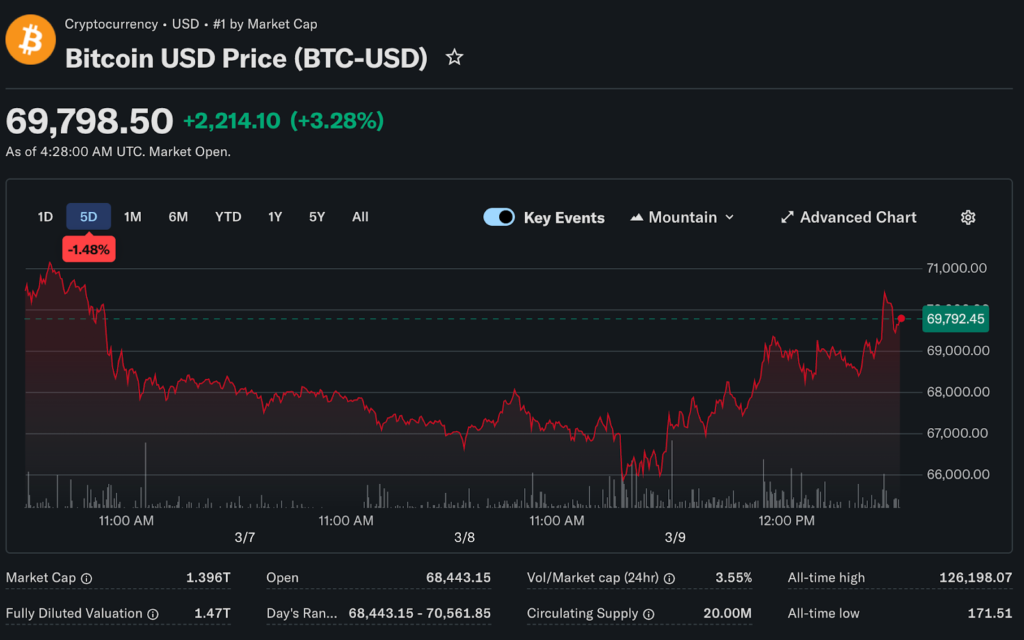Click the Advanced Chart expand arrows icon
Viewport: 1024px width, 640px height.
tap(787, 217)
